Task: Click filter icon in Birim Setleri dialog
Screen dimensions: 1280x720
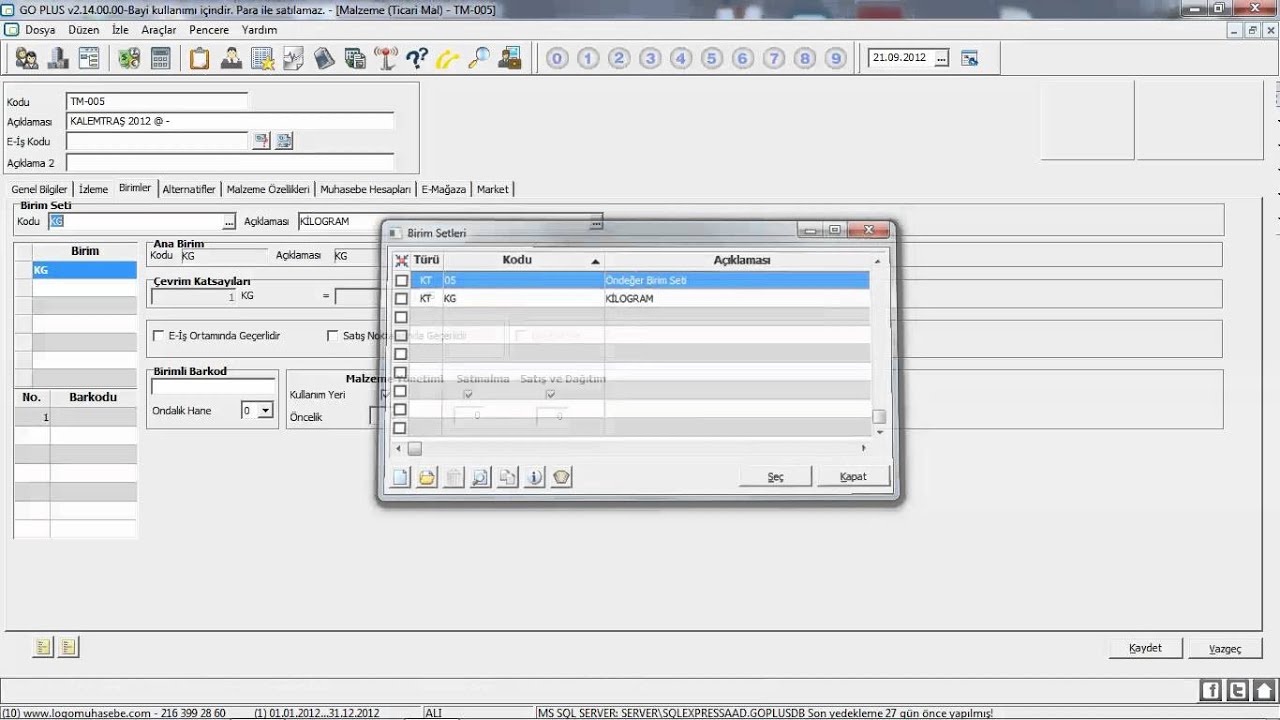Action: (562, 477)
